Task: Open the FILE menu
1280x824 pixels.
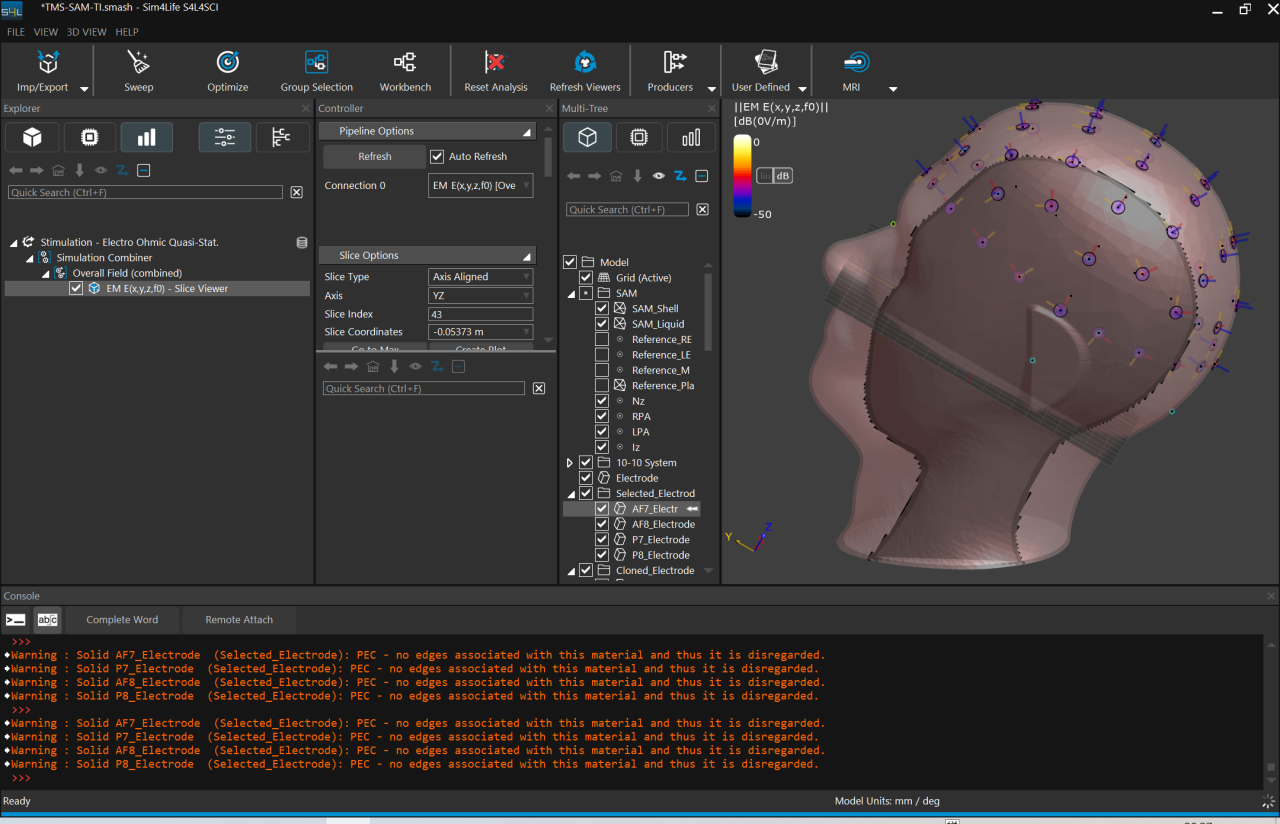Action: [x=16, y=32]
